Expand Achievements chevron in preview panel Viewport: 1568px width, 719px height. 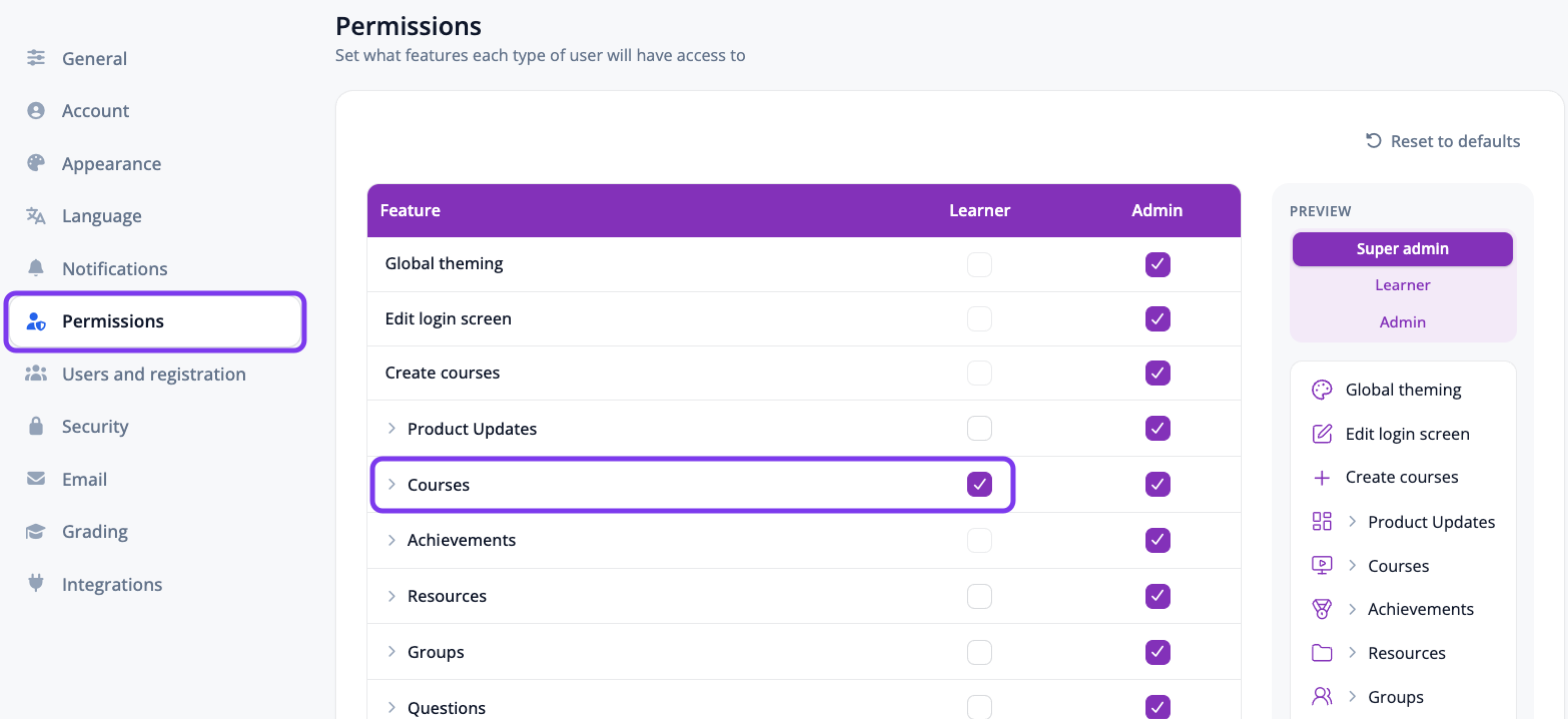(x=1352, y=609)
